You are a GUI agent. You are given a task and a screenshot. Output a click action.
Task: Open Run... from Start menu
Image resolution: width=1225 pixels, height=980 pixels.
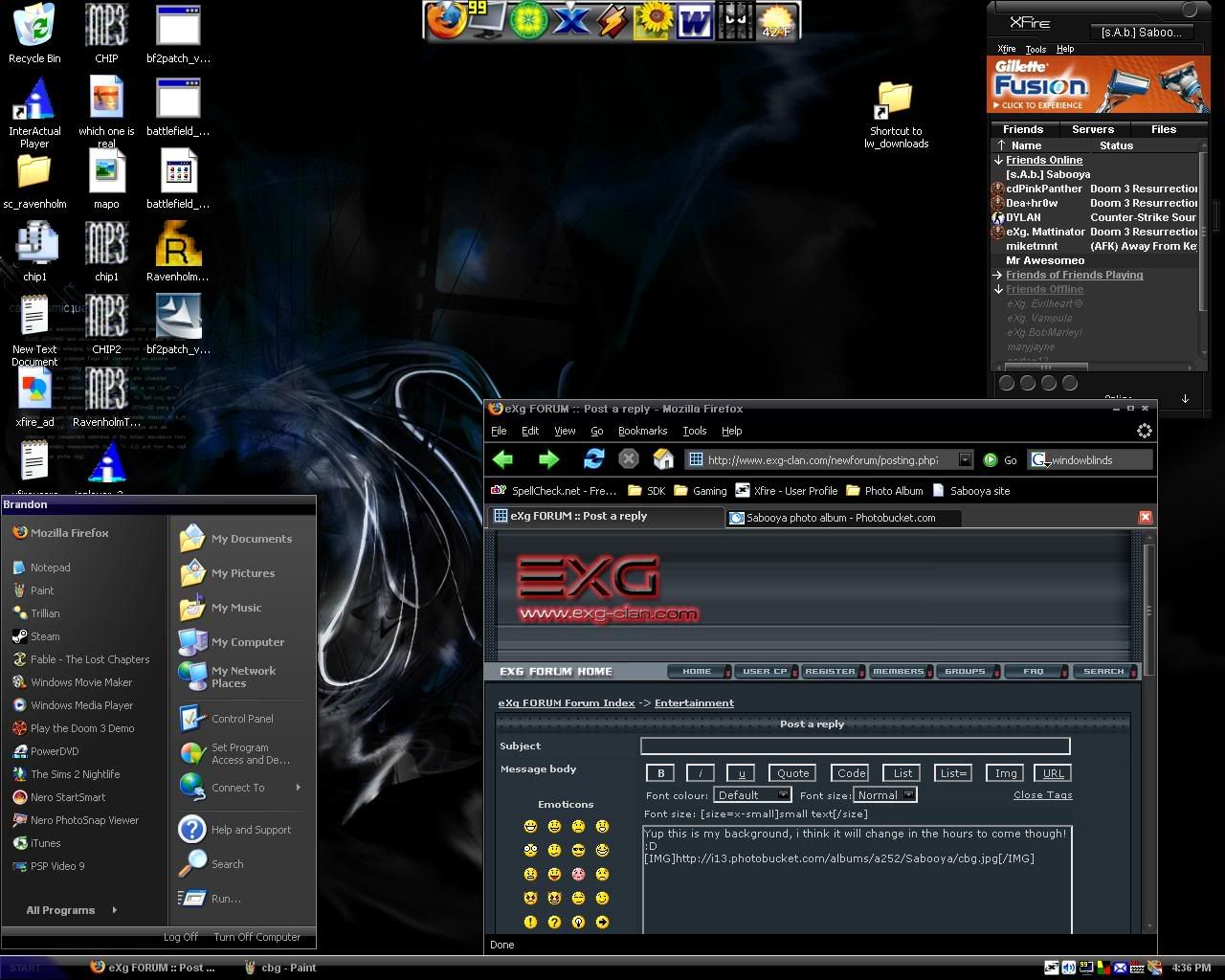click(211, 899)
